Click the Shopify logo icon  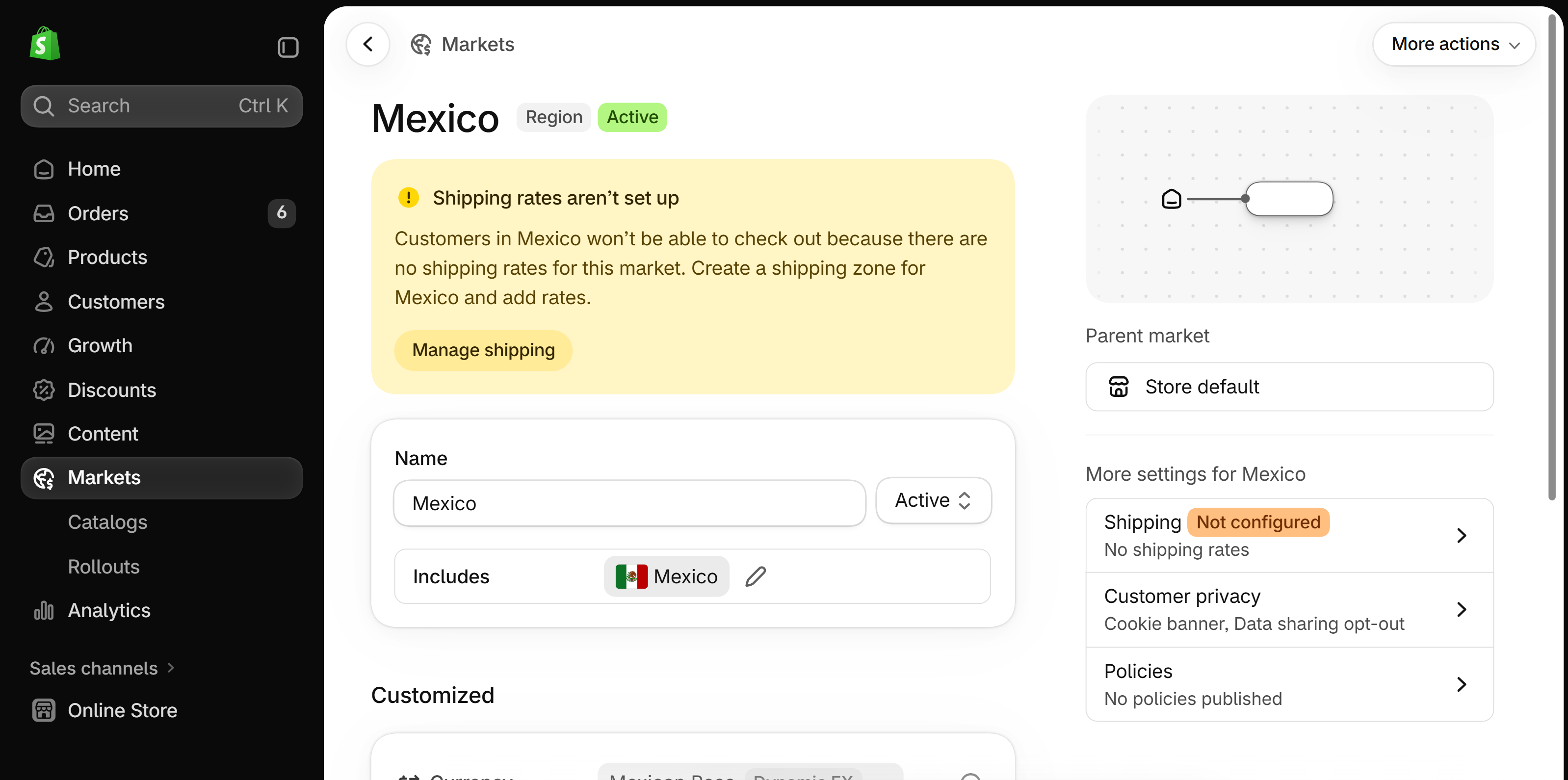tap(45, 43)
